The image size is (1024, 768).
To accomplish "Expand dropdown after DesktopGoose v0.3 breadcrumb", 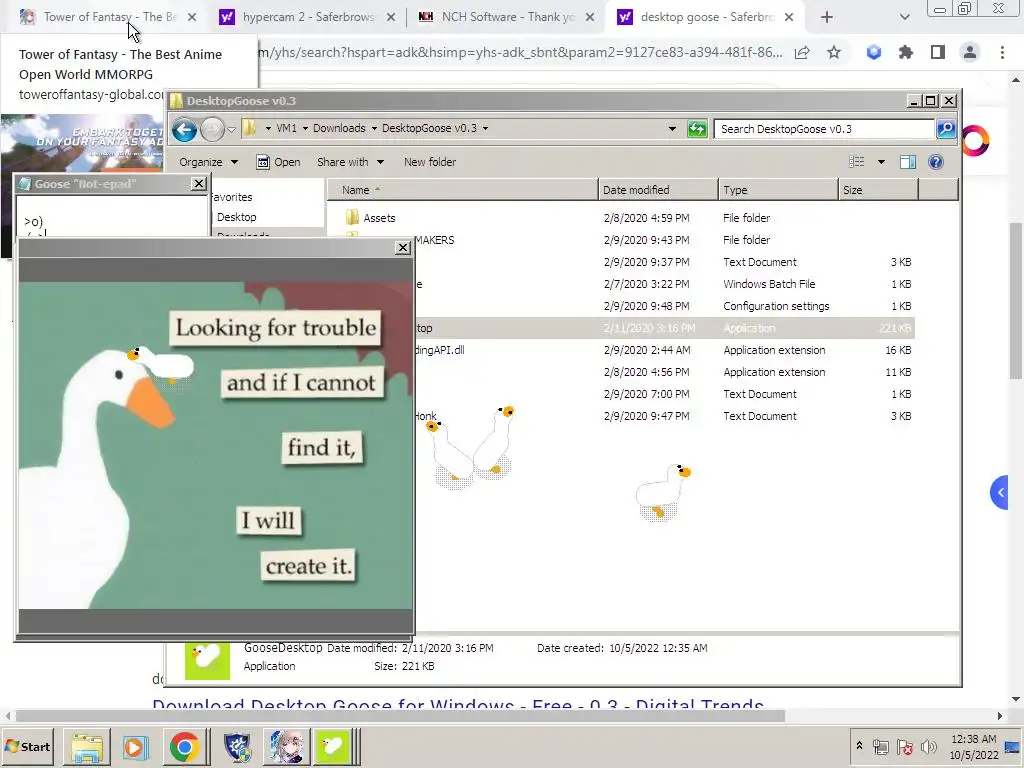I will point(485,128).
